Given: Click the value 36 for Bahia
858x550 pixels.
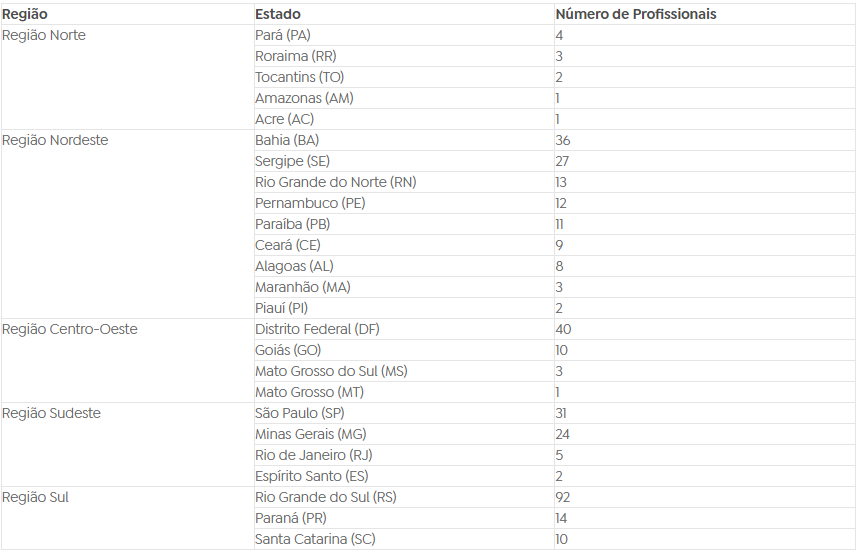Looking at the screenshot, I should click(x=563, y=141).
